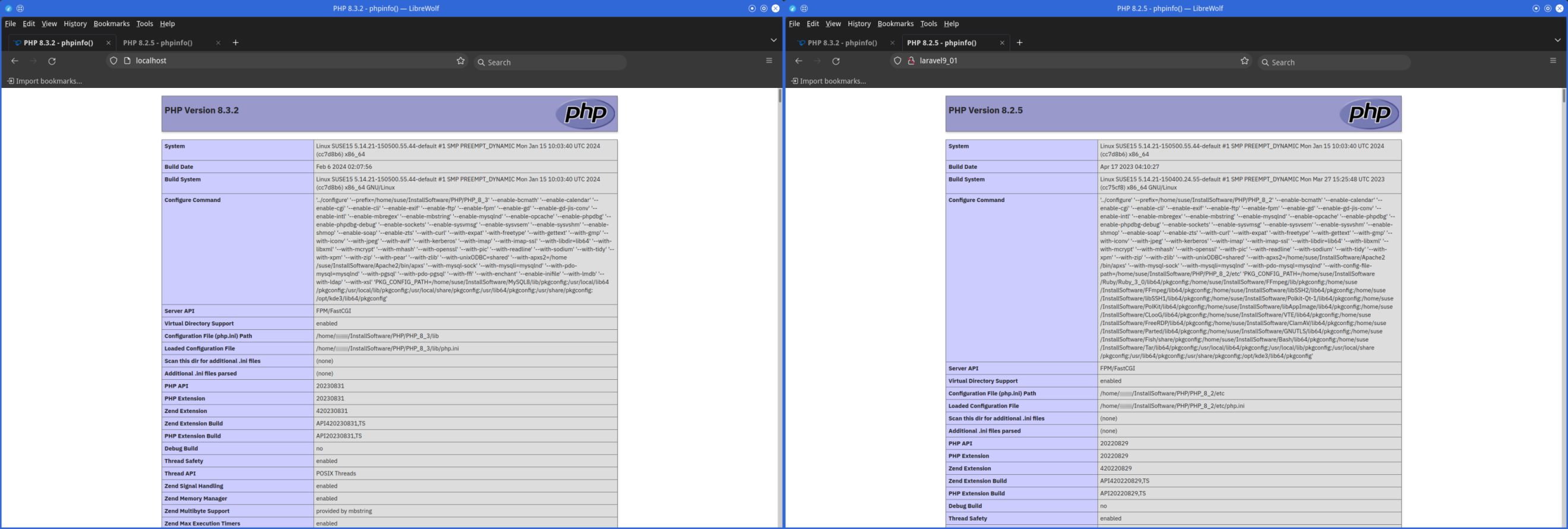Click 'Zend Signal Handling' row label
Viewport: 1568px width, 529px height.
point(194,486)
